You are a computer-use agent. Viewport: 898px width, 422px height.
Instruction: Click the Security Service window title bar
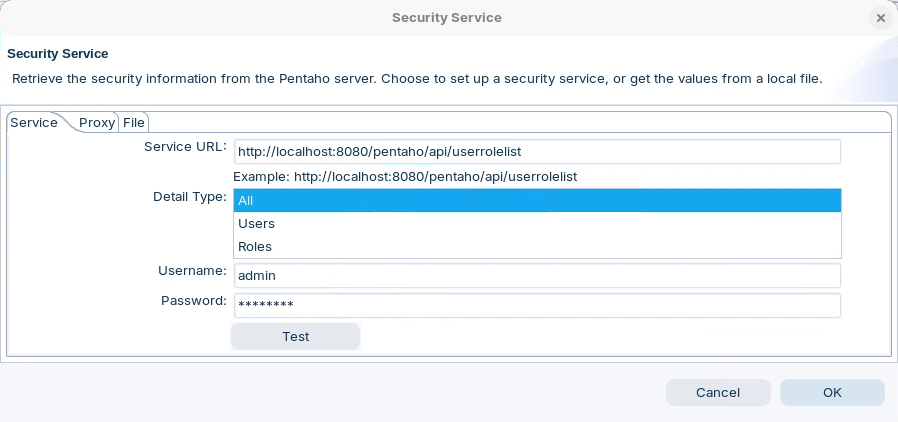coord(446,18)
